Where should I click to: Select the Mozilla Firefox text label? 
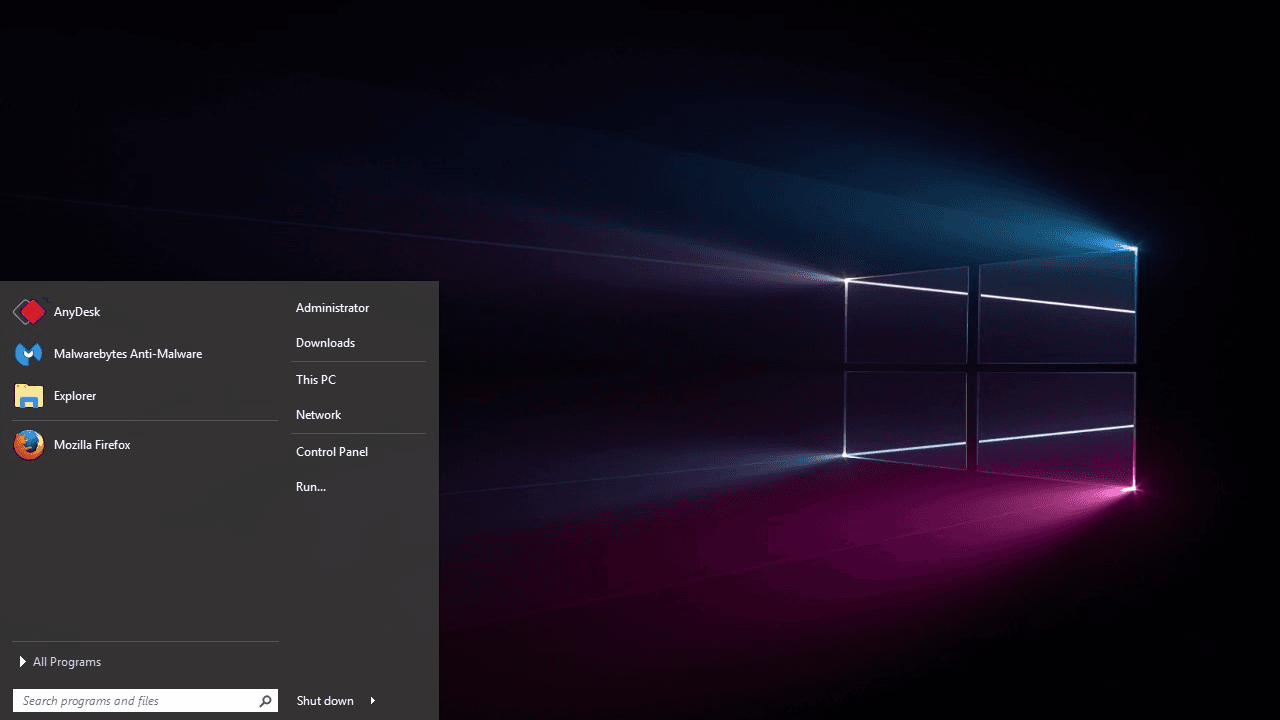pyautogui.click(x=92, y=444)
